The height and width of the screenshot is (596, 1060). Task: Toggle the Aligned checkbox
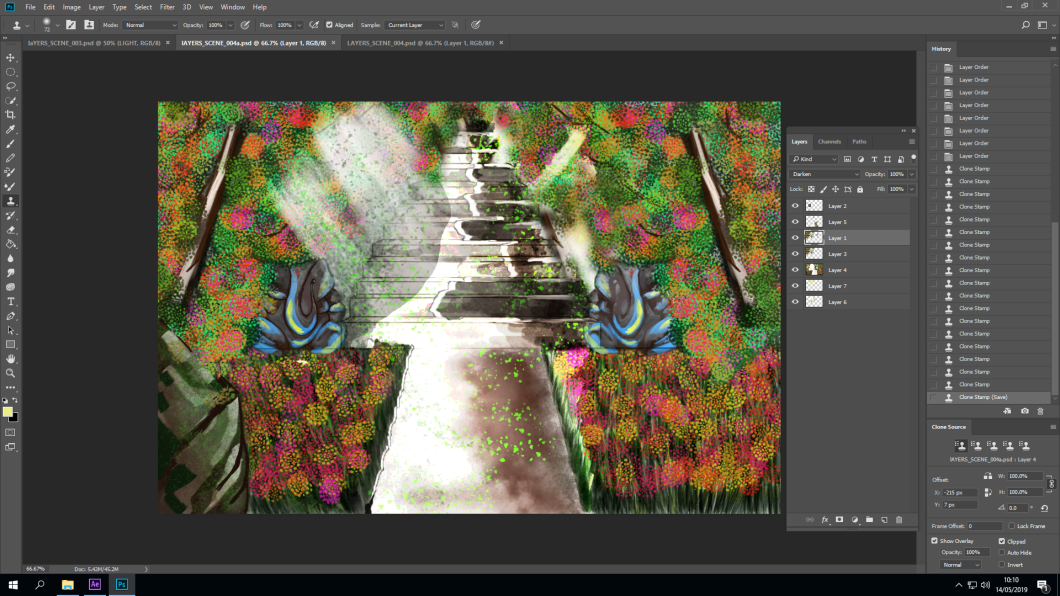pyautogui.click(x=329, y=25)
